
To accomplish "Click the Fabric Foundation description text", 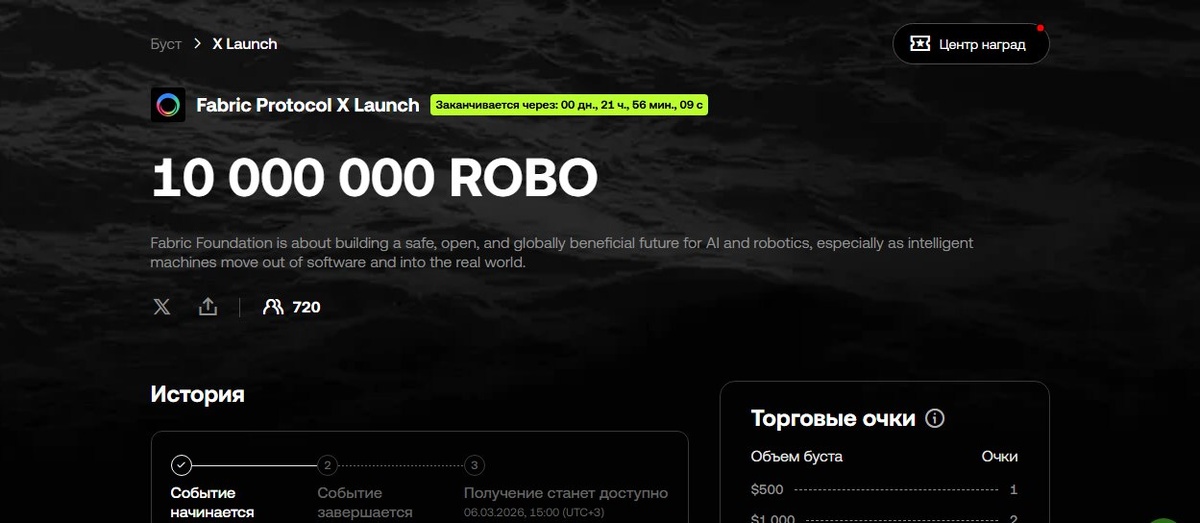I will pyautogui.click(x=561, y=252).
